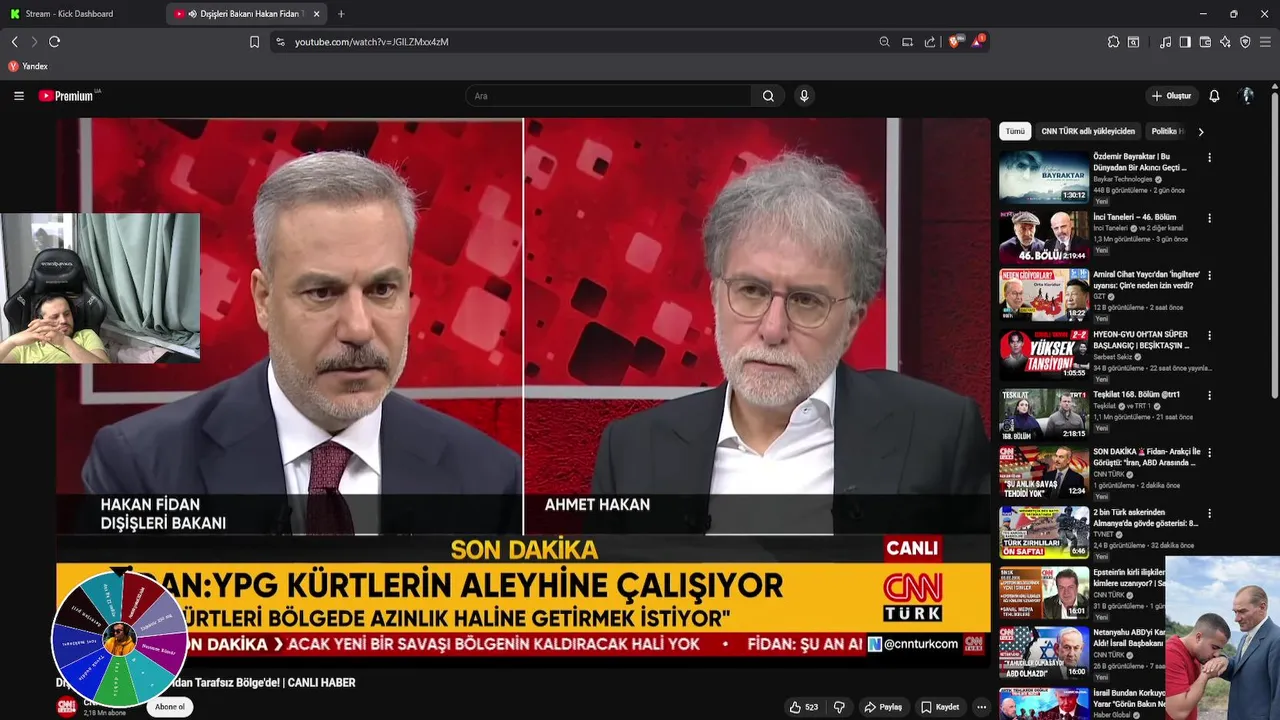Open Teşkilat 168. Bölüm thumbnail
The image size is (1280, 720).
coord(1044,414)
